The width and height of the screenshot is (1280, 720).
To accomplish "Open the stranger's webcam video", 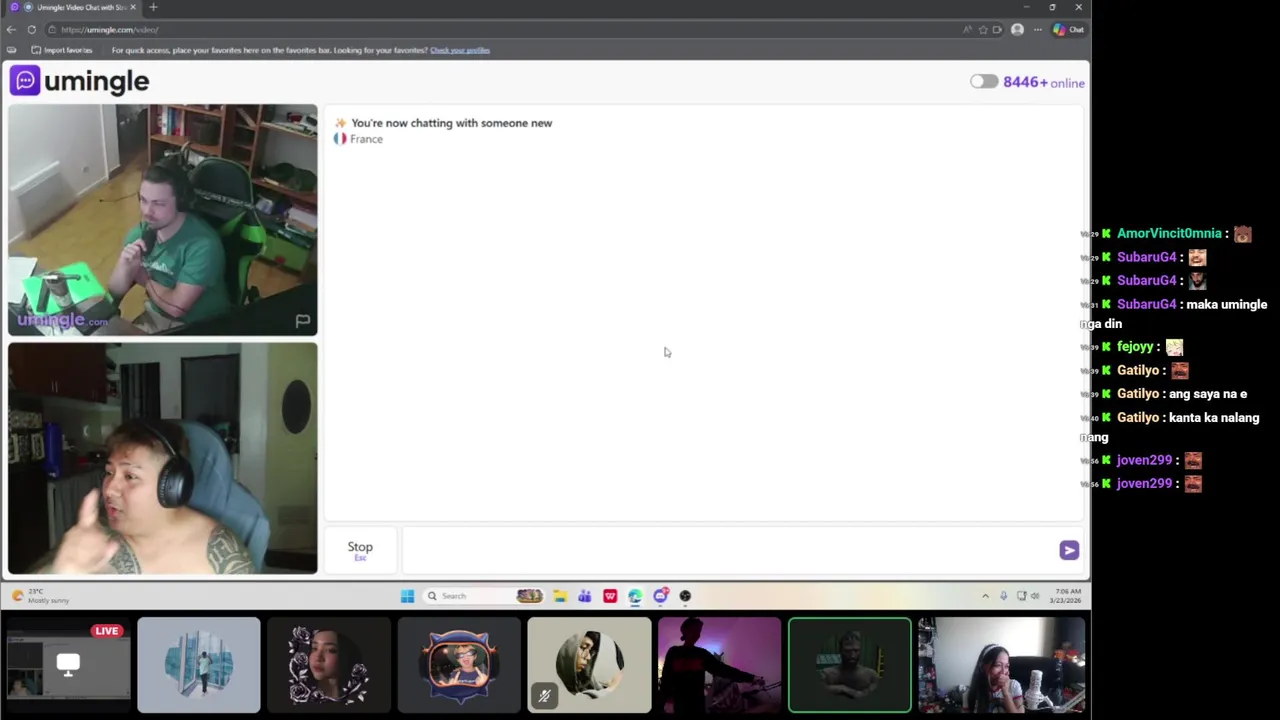I will coord(162,220).
